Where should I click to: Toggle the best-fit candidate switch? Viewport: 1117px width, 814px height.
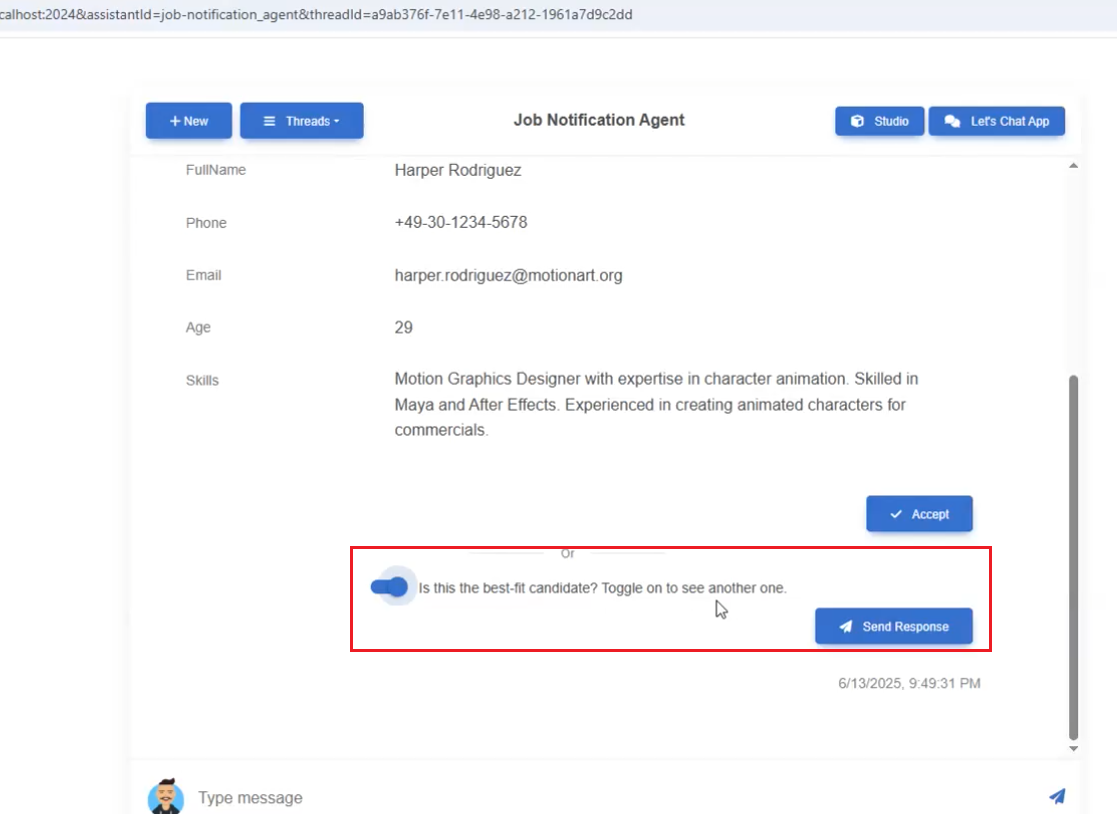389,587
